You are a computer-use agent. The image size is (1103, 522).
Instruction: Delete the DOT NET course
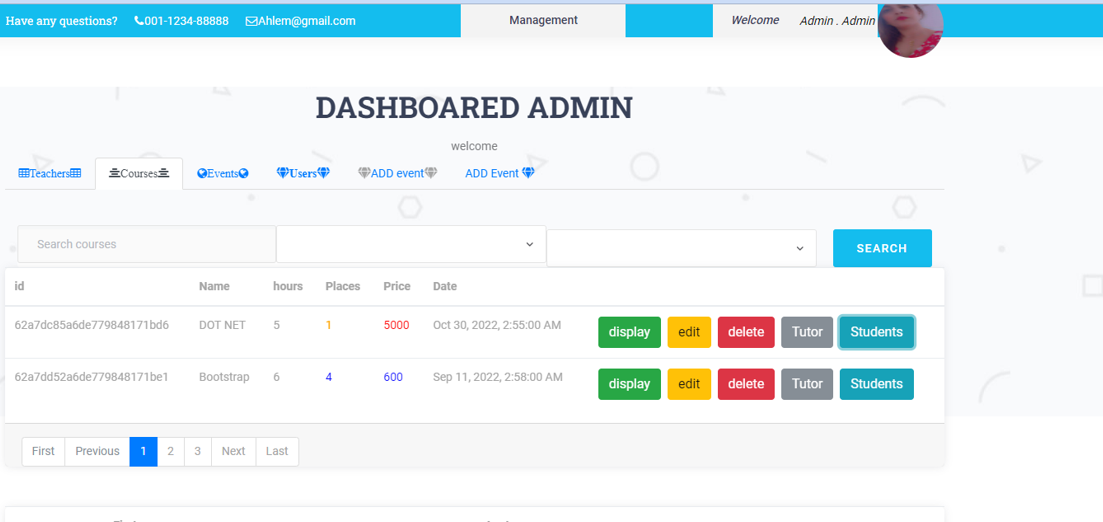(x=746, y=332)
